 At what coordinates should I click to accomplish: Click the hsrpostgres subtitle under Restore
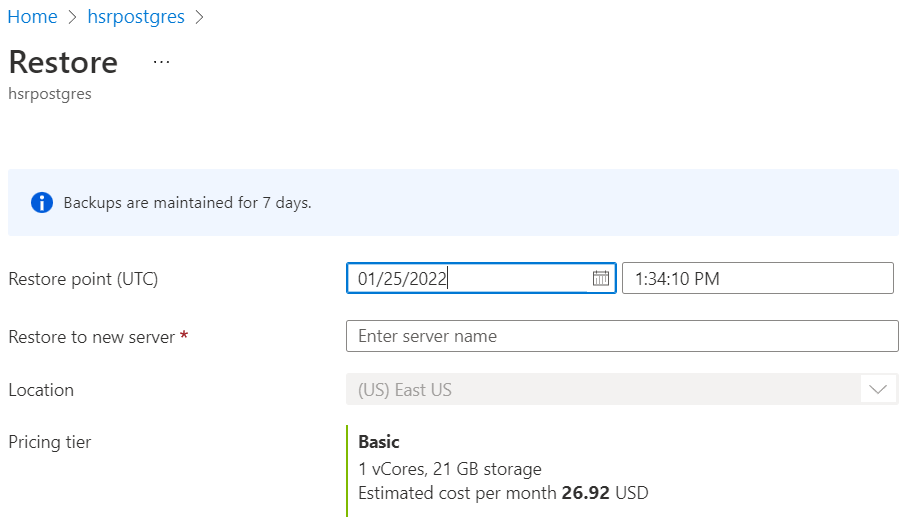coord(50,94)
